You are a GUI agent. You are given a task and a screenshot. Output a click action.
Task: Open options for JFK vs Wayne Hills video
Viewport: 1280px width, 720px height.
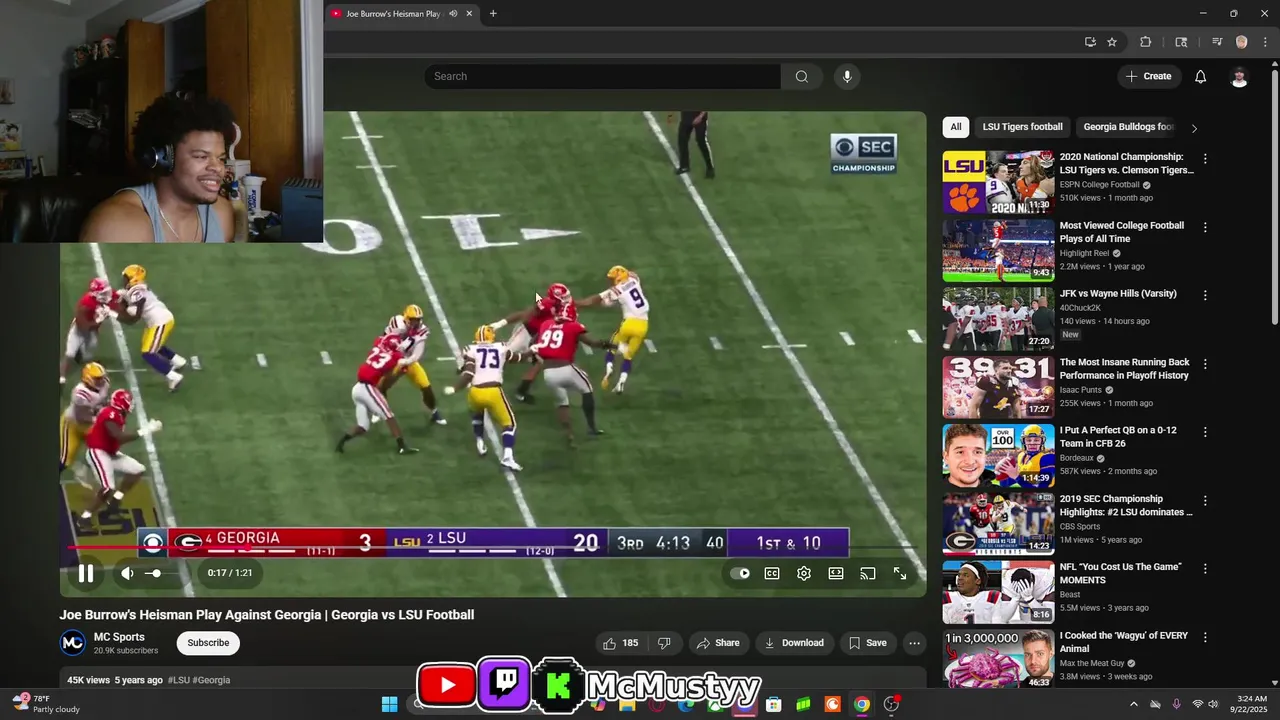click(1205, 296)
